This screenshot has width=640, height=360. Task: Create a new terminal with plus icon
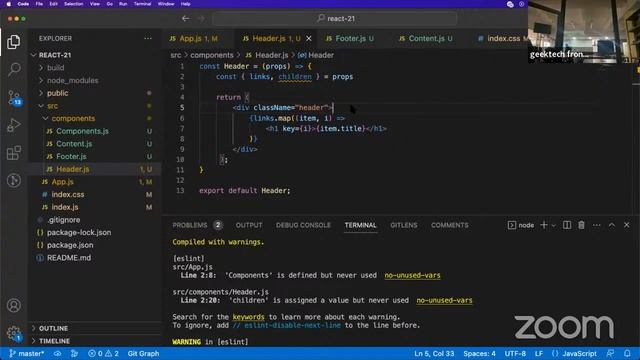544,225
